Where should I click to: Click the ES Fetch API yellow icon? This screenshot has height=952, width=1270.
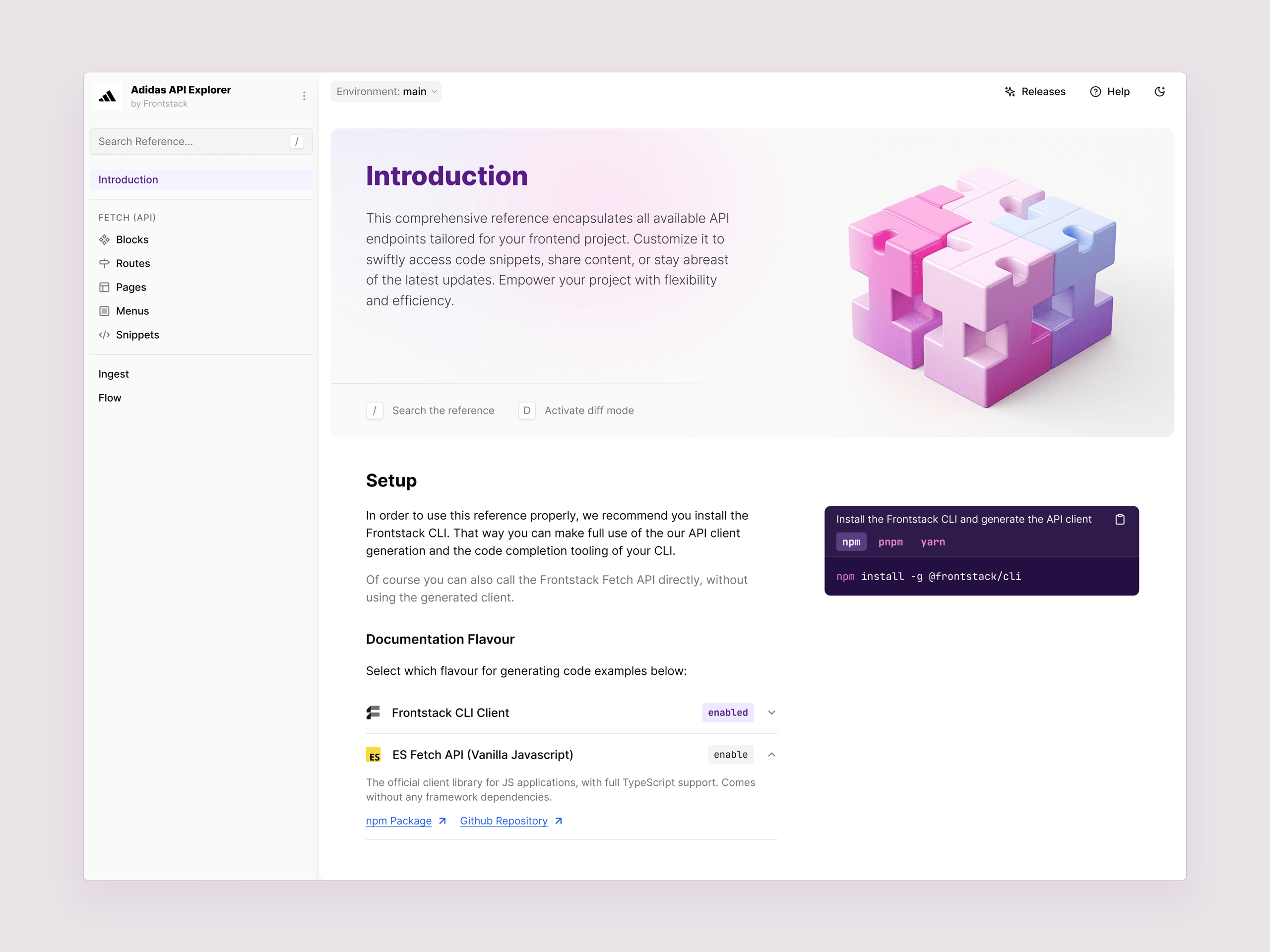pyautogui.click(x=374, y=755)
